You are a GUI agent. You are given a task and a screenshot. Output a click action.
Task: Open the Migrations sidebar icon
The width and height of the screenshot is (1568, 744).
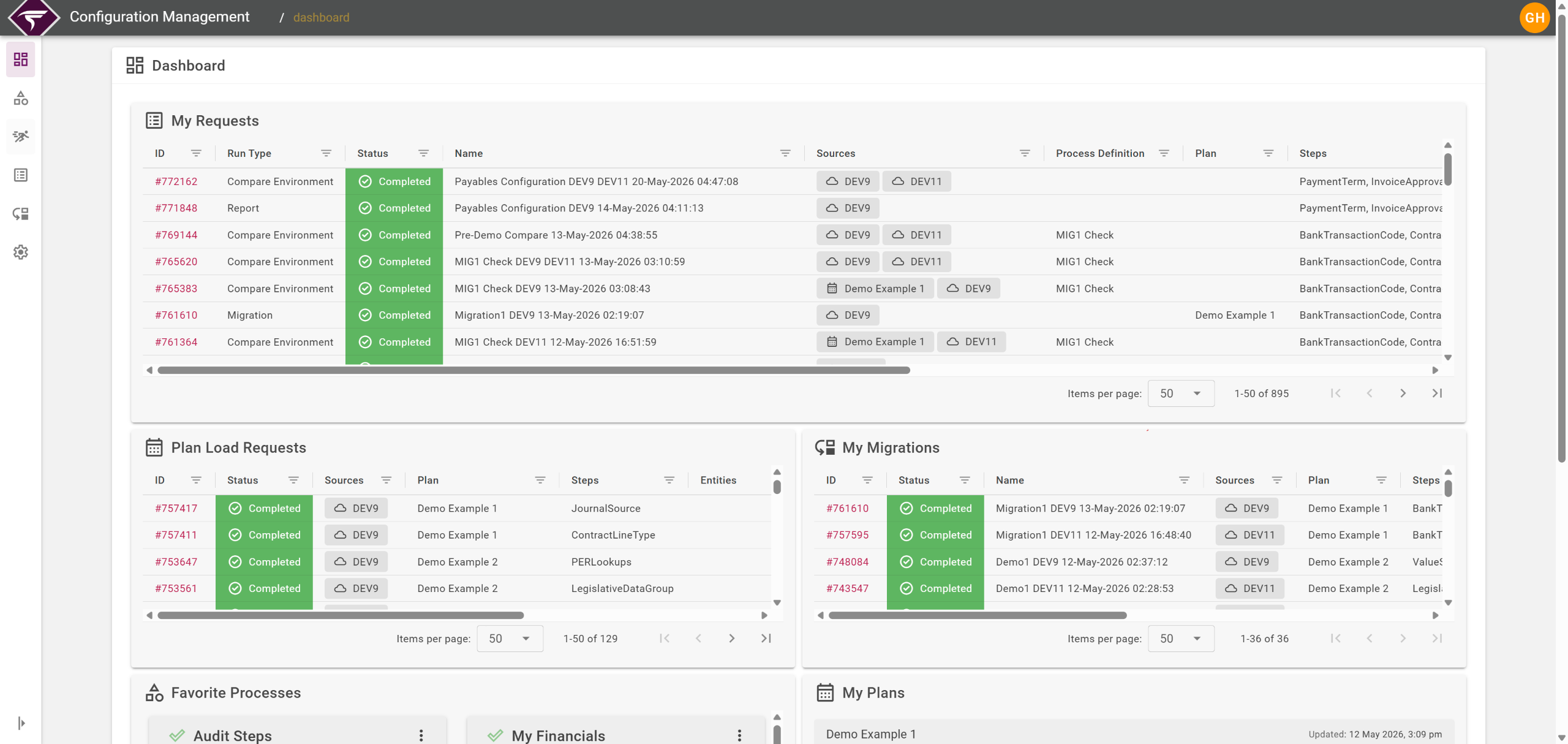pos(21,214)
